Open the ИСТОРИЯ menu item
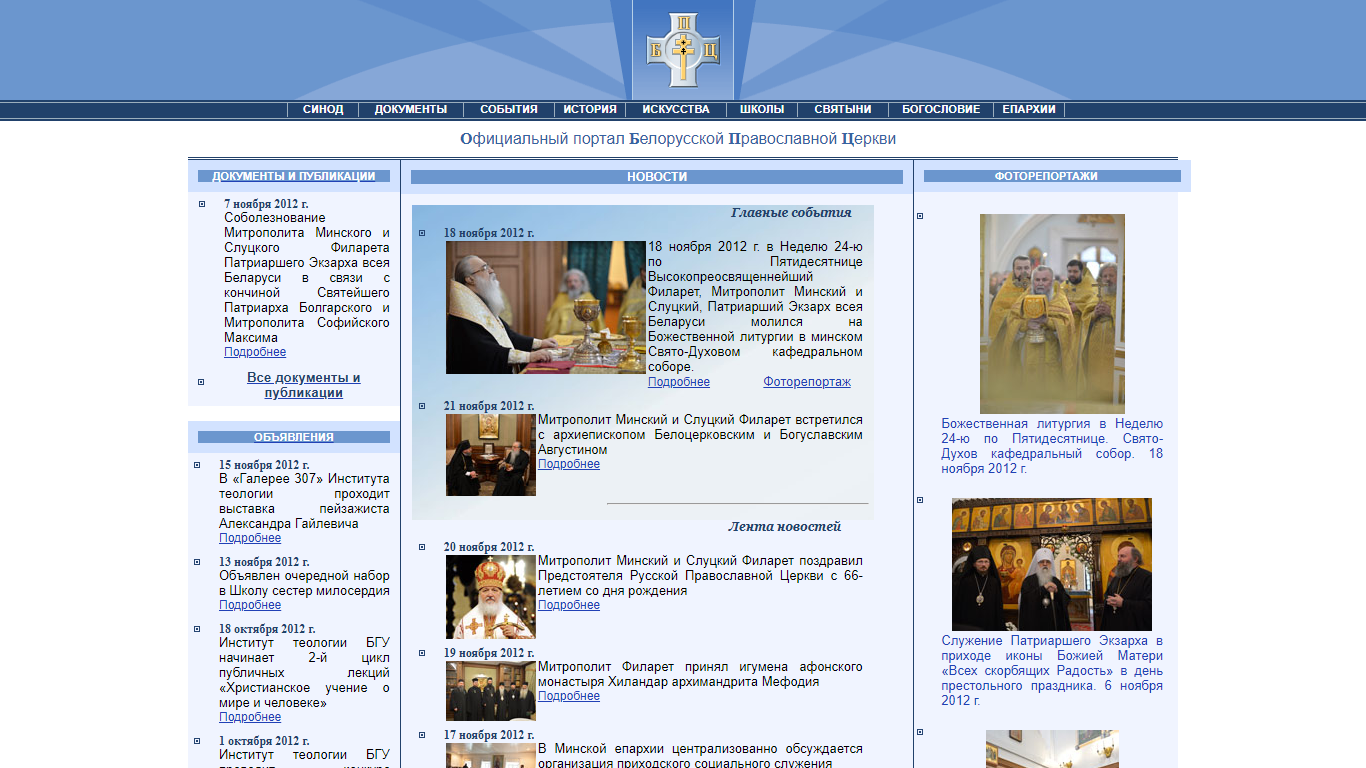1366x768 pixels. (590, 110)
